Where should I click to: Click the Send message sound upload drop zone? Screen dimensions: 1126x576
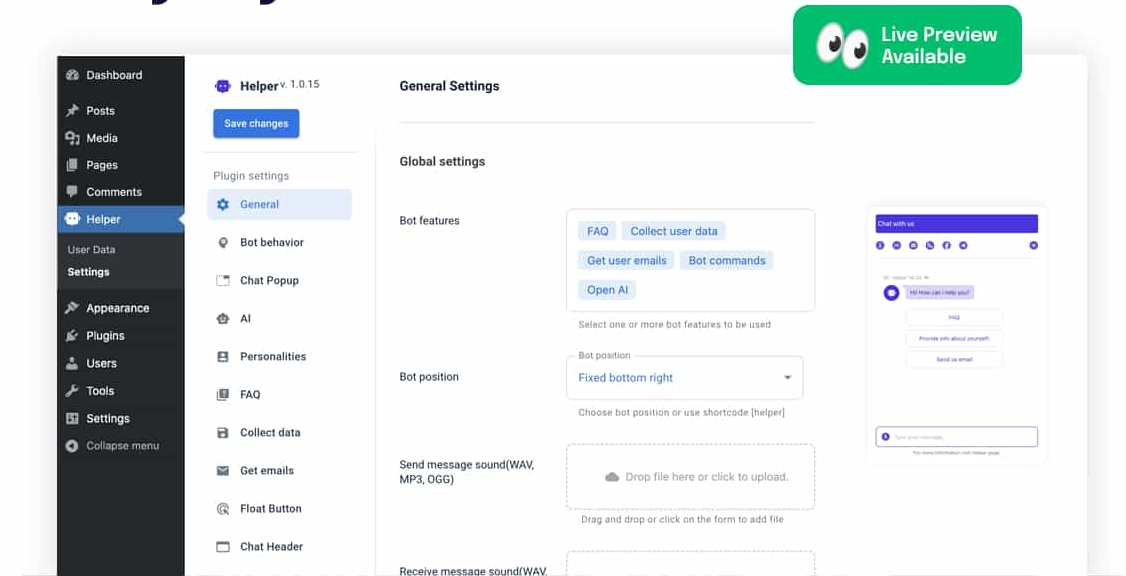[690, 477]
